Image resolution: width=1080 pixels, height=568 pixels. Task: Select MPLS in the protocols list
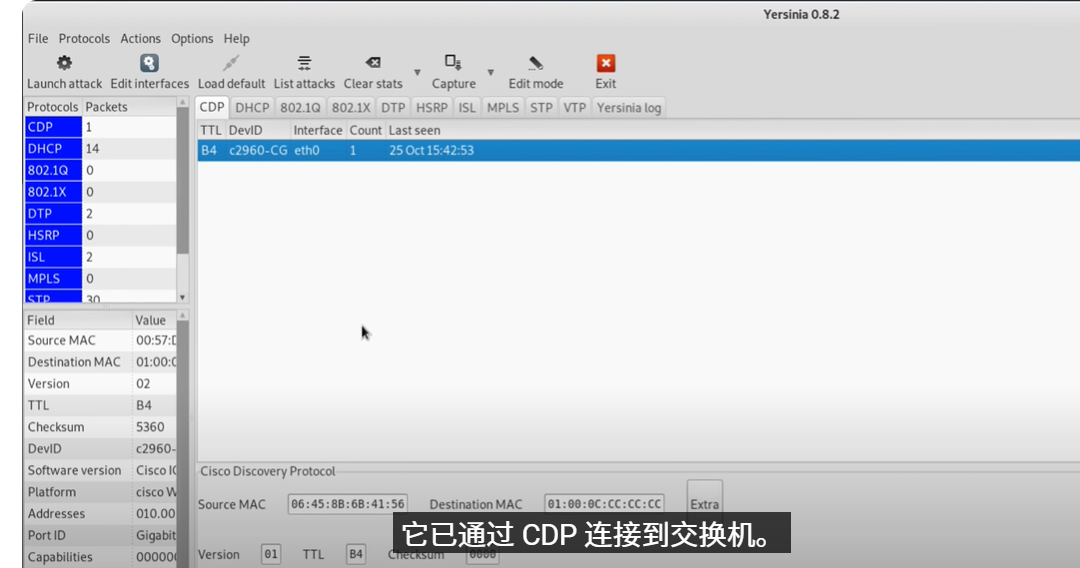pos(101,279)
